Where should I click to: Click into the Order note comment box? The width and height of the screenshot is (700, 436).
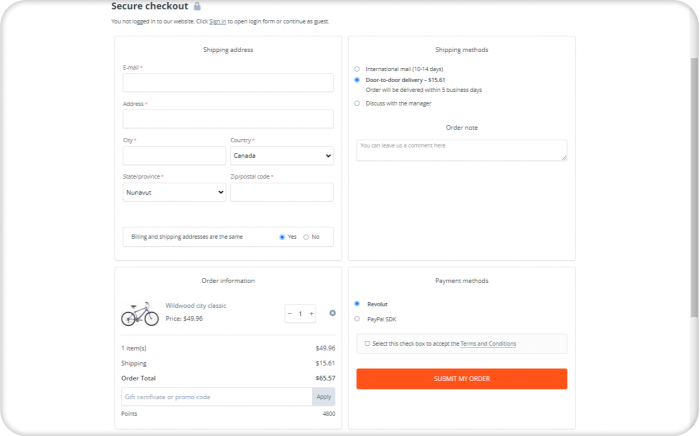[x=462, y=150]
